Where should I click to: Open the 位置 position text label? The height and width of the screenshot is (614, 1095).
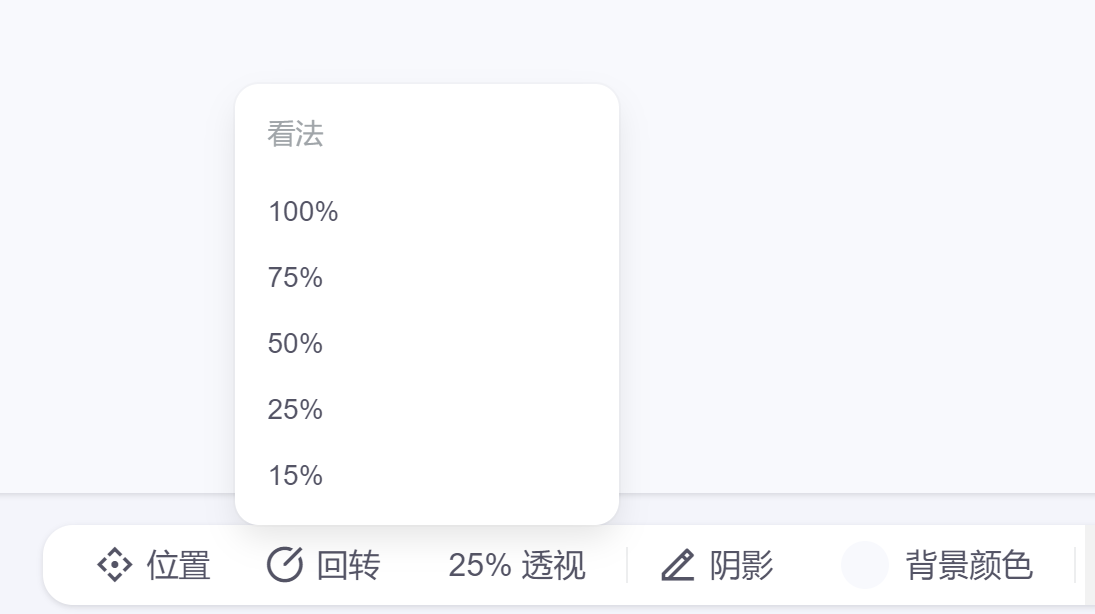tap(178, 565)
